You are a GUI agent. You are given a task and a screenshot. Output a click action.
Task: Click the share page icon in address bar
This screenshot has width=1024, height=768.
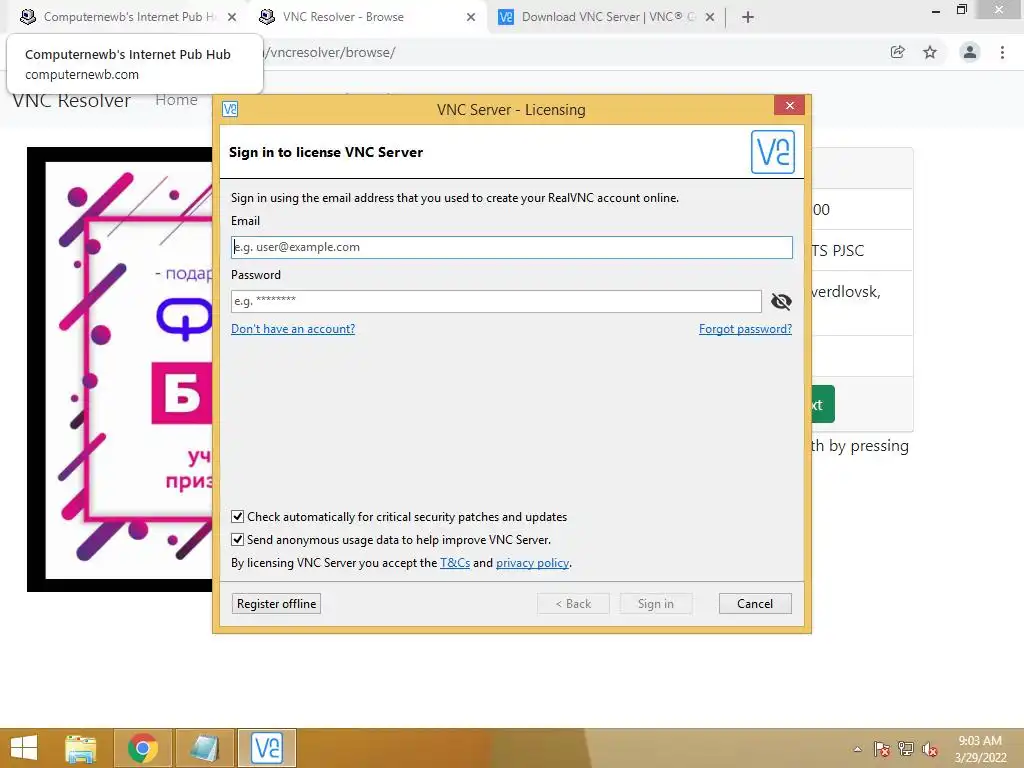pyautogui.click(x=898, y=52)
